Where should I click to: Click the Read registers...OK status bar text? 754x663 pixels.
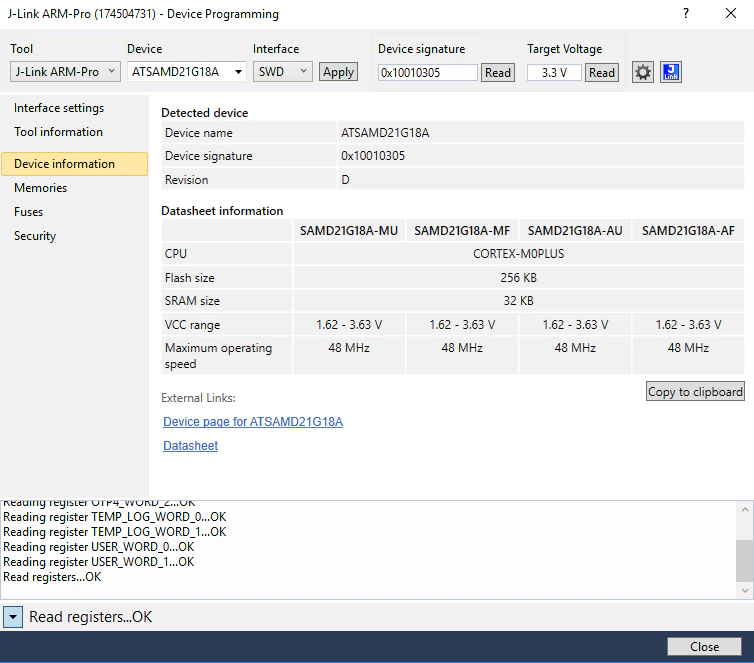90,617
